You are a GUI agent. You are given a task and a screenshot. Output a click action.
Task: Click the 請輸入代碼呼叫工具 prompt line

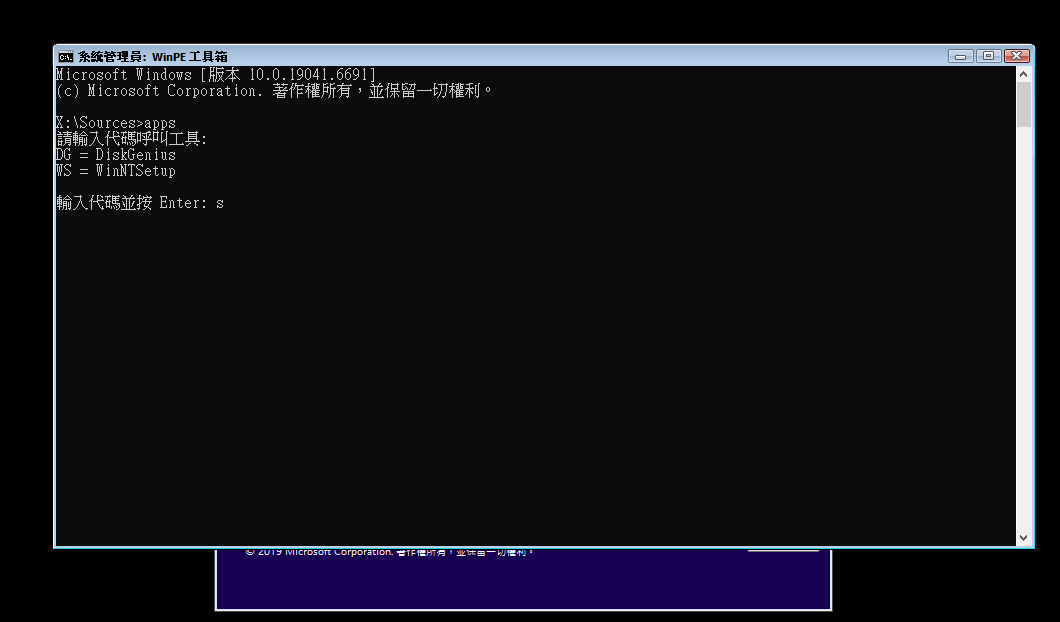tap(132, 139)
